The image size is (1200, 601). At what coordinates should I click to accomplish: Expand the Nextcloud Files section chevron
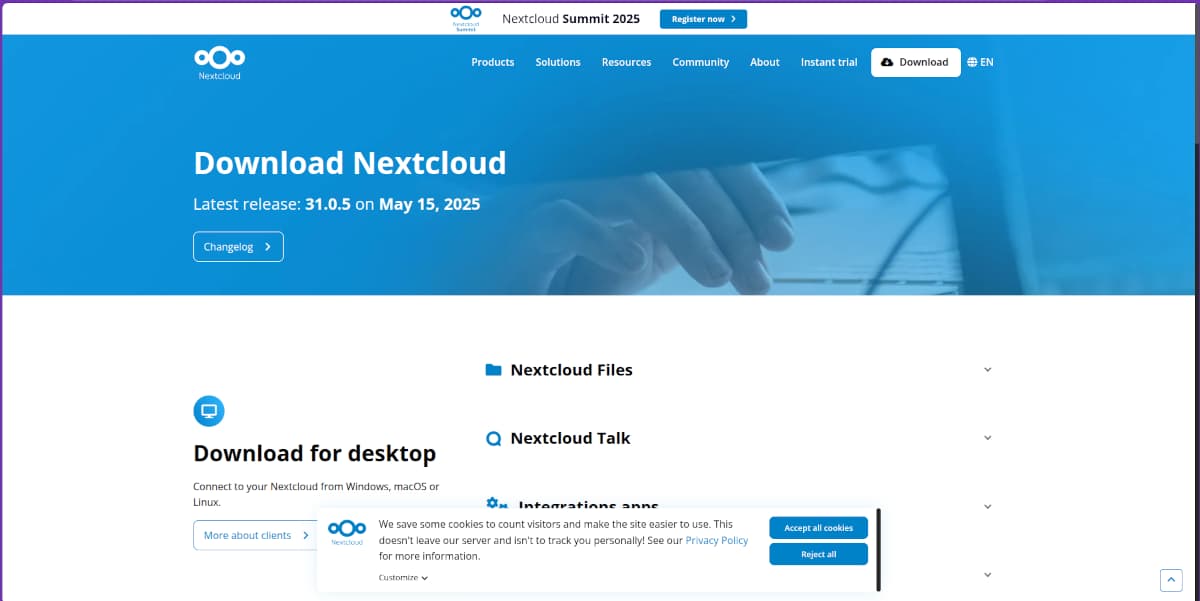tap(988, 370)
